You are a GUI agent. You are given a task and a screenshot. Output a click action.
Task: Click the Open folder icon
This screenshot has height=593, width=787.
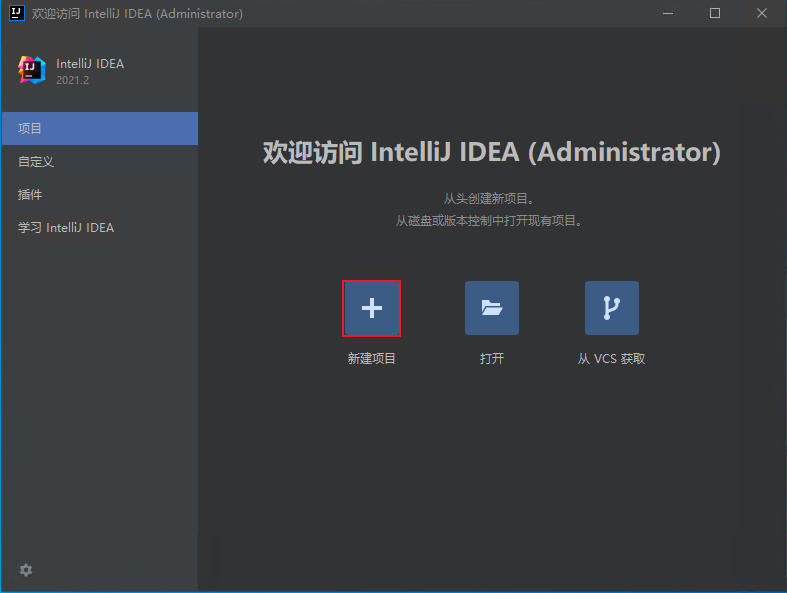pos(492,308)
